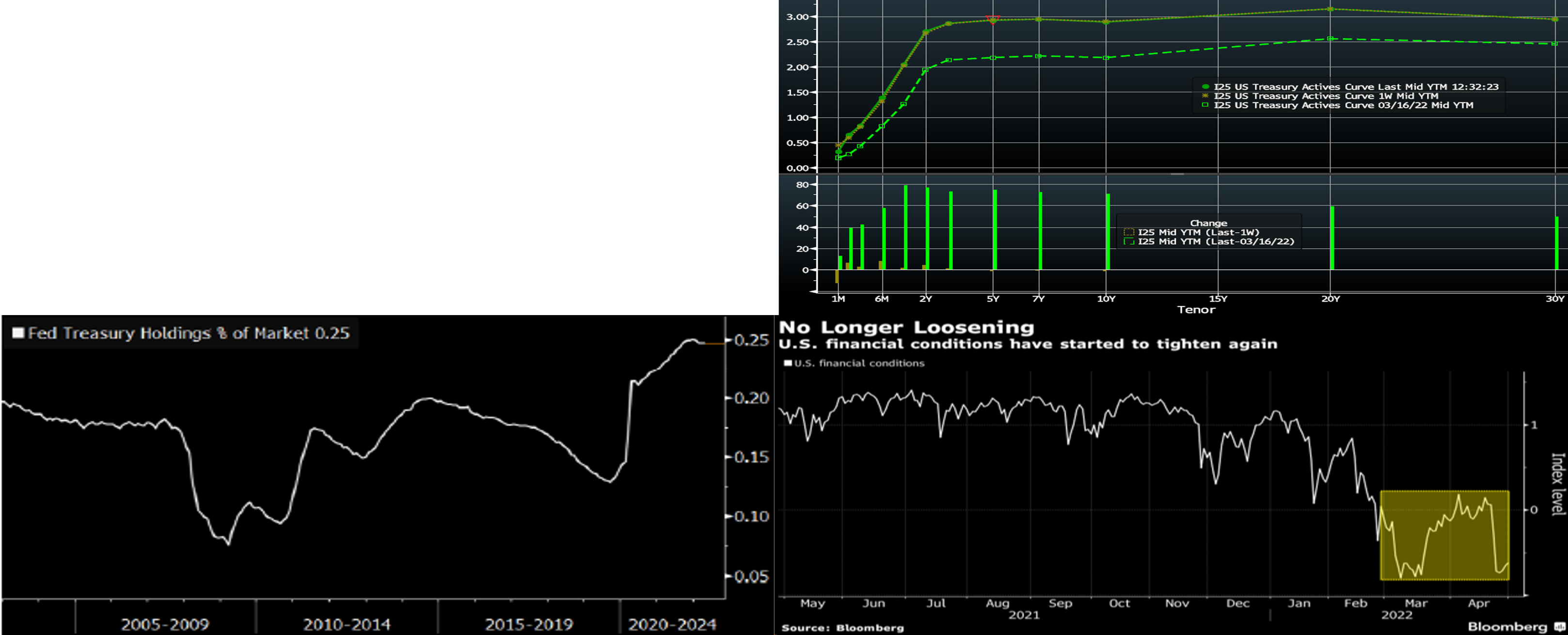This screenshot has height=635, width=1568.
Task: Click the bottom-left arrow on change chart axis
Action: 814,292
